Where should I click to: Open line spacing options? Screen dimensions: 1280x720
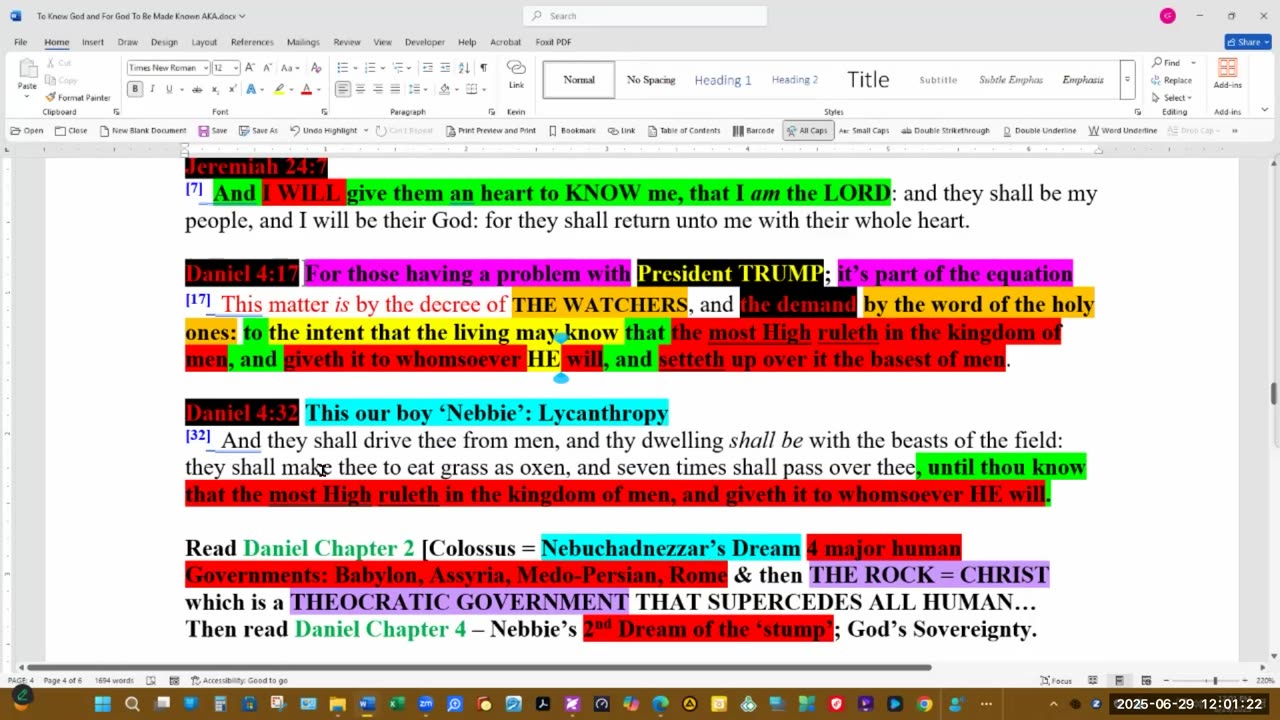click(x=417, y=89)
